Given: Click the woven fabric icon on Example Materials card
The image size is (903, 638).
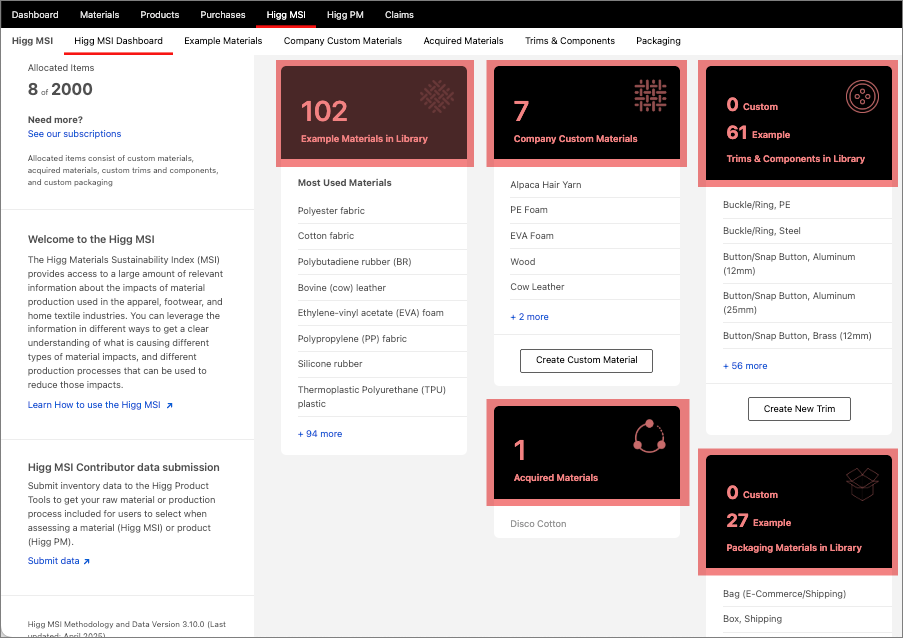Looking at the screenshot, I should [437, 96].
